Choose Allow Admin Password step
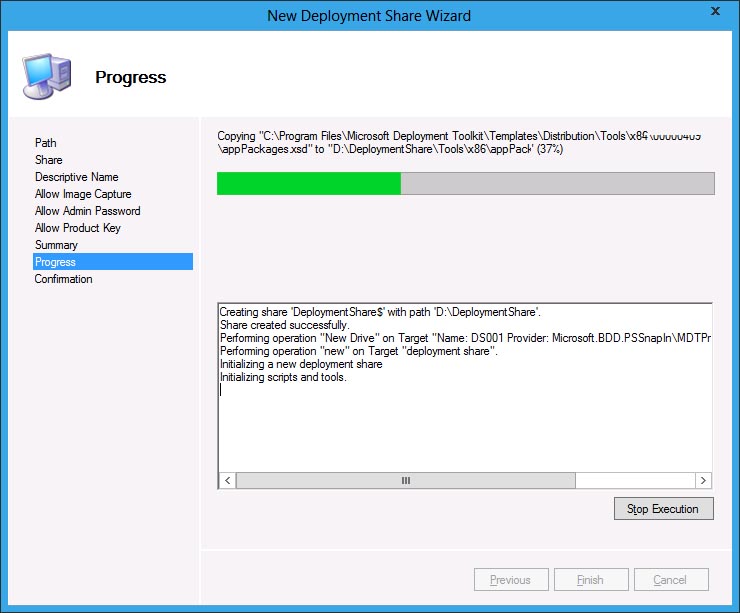 point(88,211)
